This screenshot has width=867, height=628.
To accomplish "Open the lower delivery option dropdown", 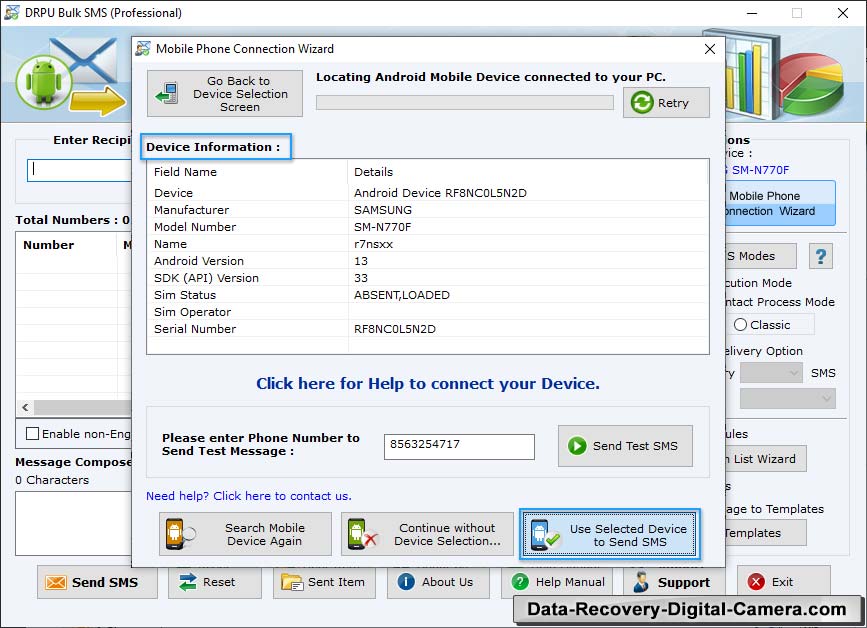I will click(x=788, y=398).
